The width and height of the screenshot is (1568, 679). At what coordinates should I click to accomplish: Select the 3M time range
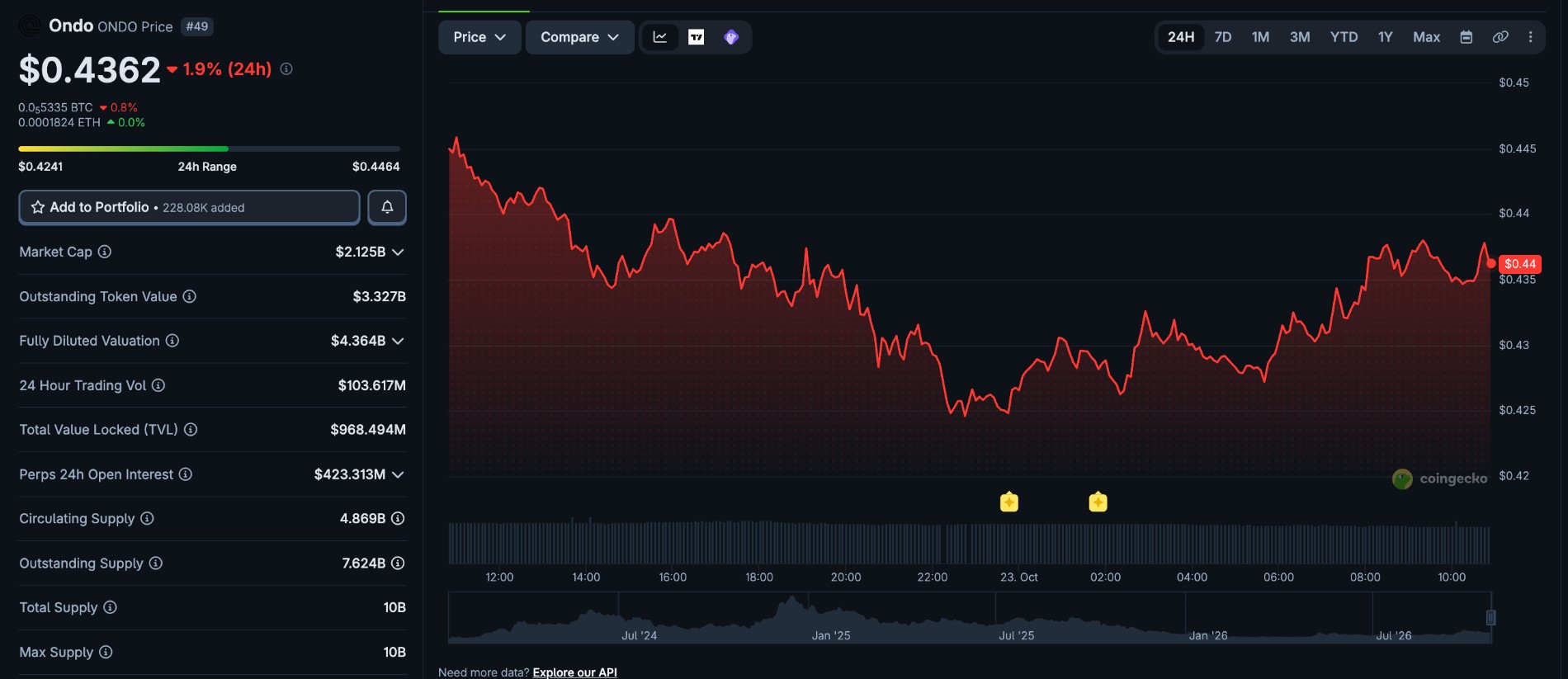point(1300,37)
